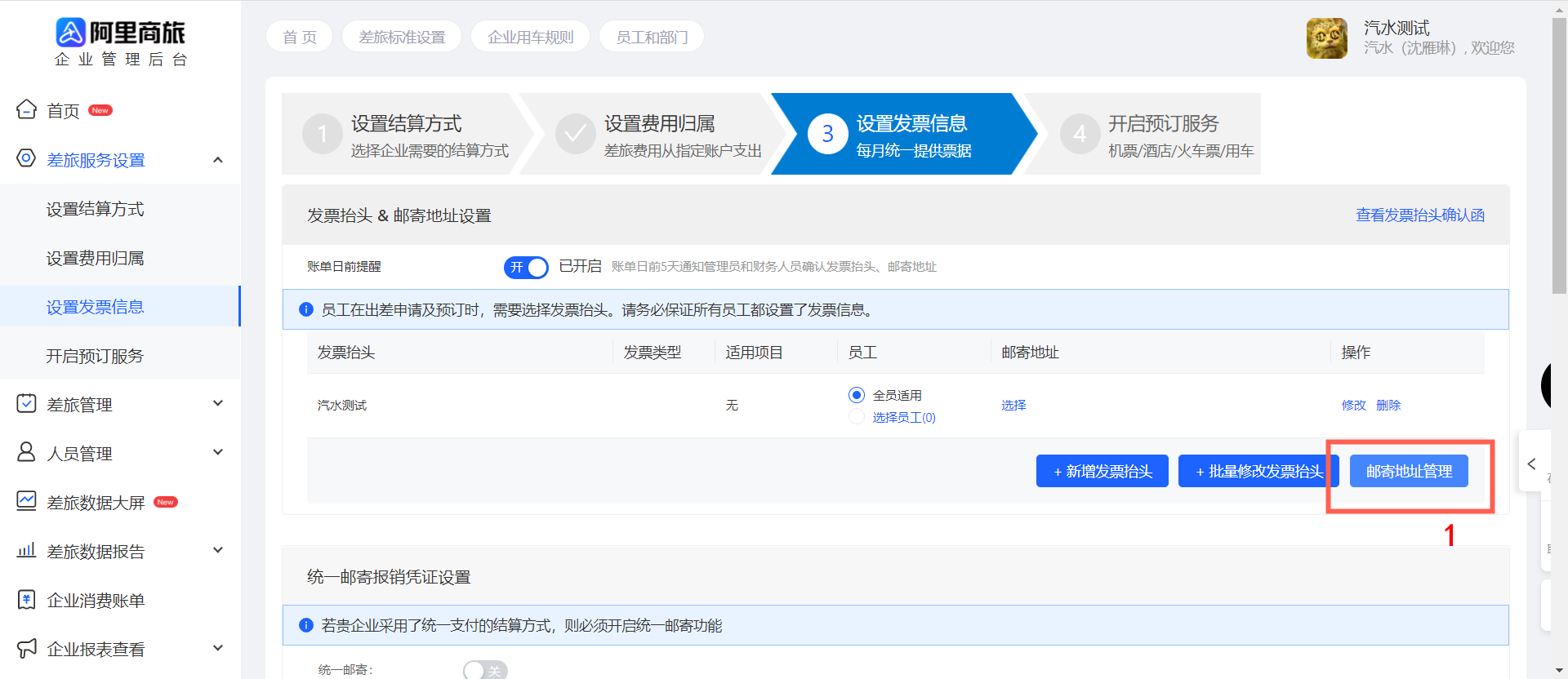
Task: Expand the 企业报表查看 menu
Action: coord(218,648)
